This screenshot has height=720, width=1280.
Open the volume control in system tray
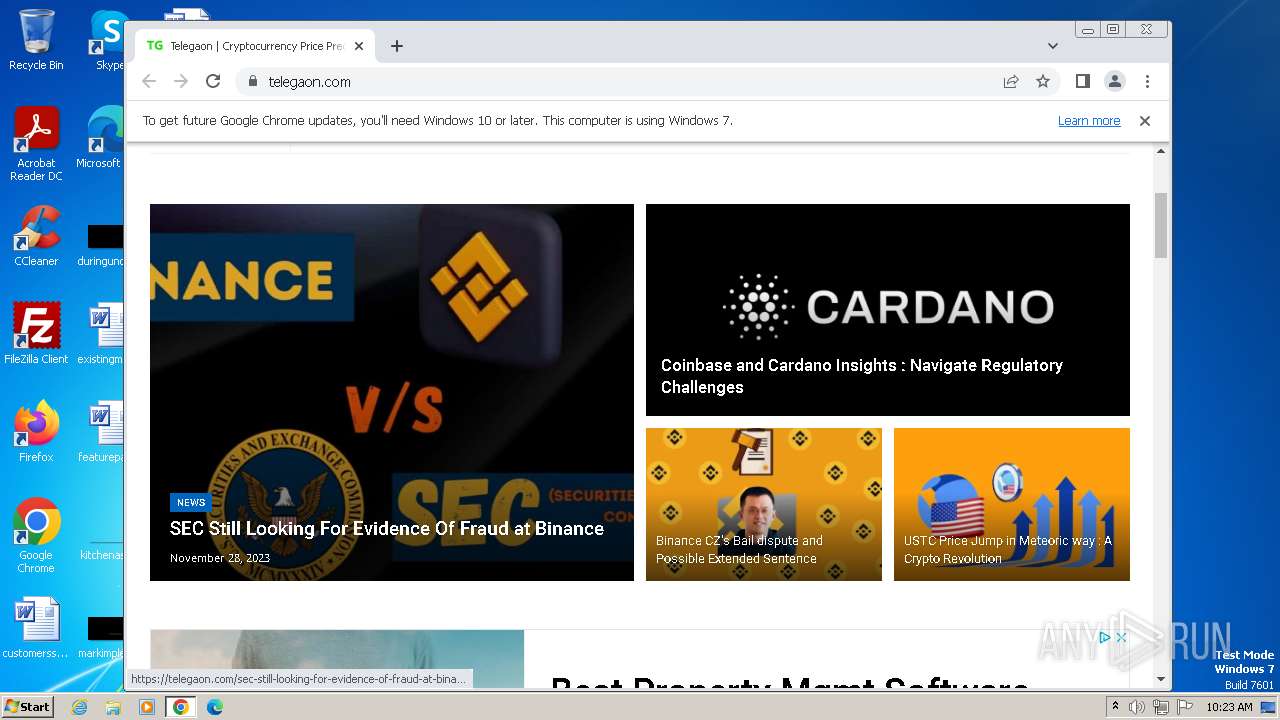[x=1137, y=707]
